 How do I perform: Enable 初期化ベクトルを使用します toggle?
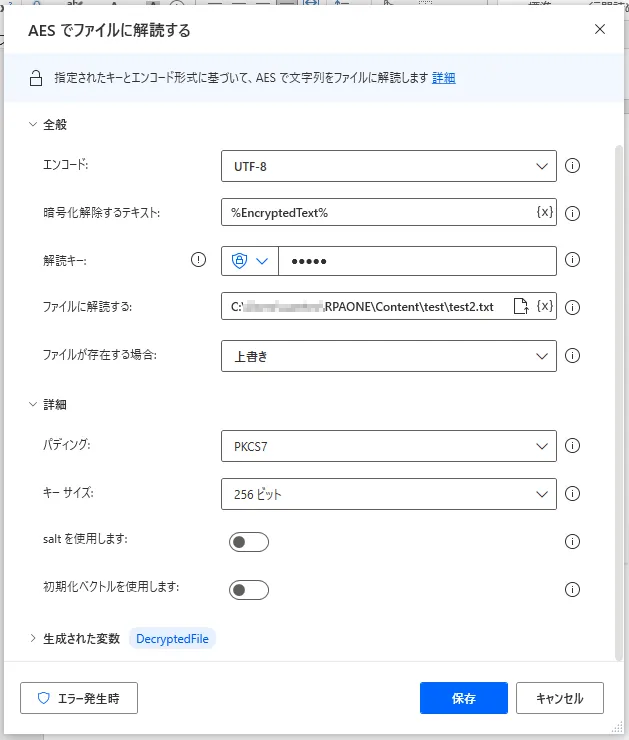click(249, 590)
